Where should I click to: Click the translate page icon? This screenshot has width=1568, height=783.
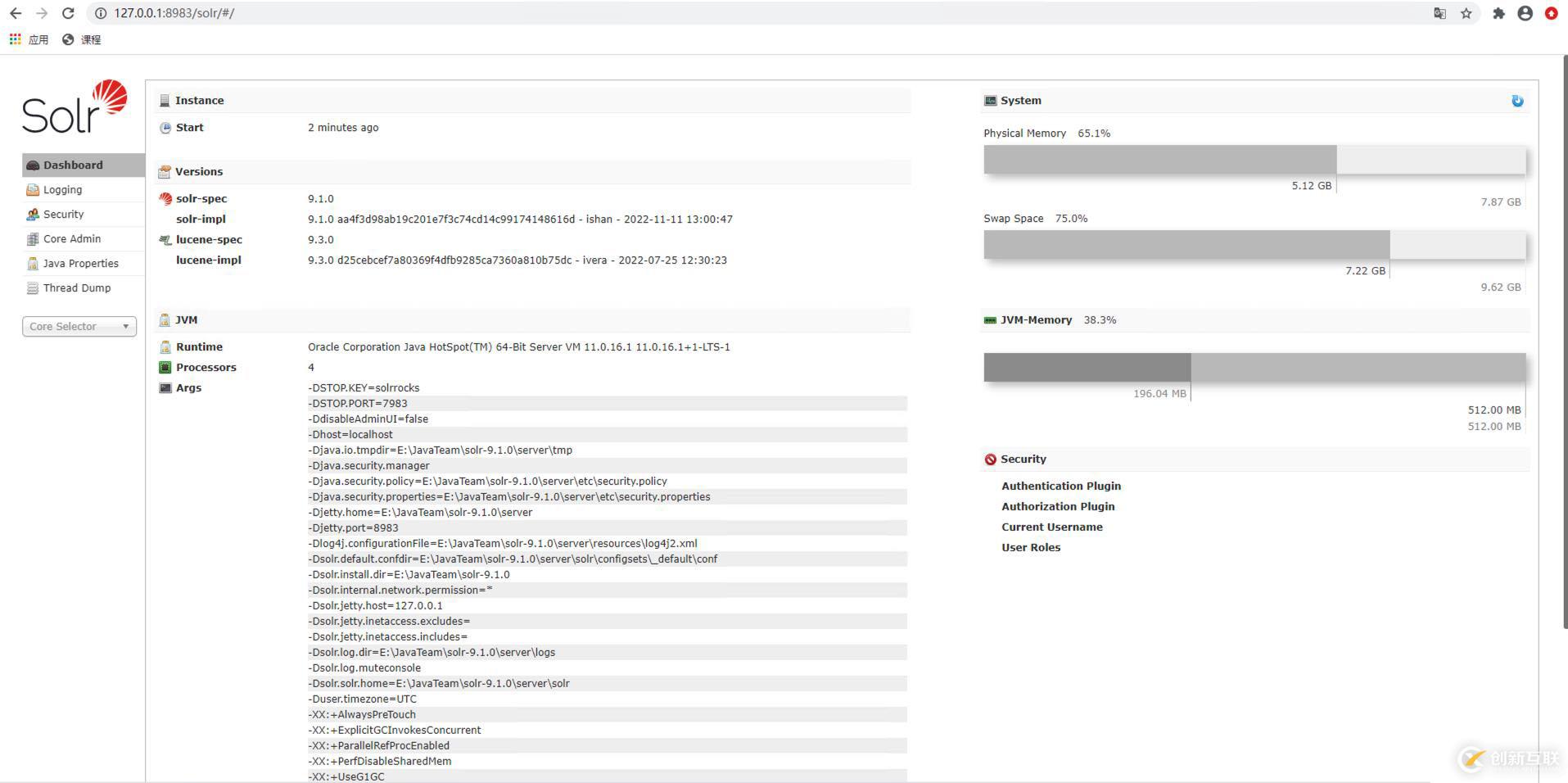point(1439,13)
